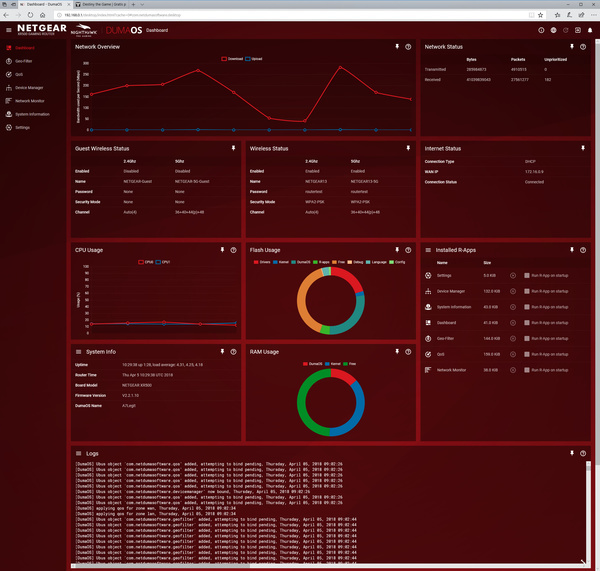The image size is (600, 571).
Task: Toggle the Upload legend in Network Overview
Action: click(x=254, y=59)
